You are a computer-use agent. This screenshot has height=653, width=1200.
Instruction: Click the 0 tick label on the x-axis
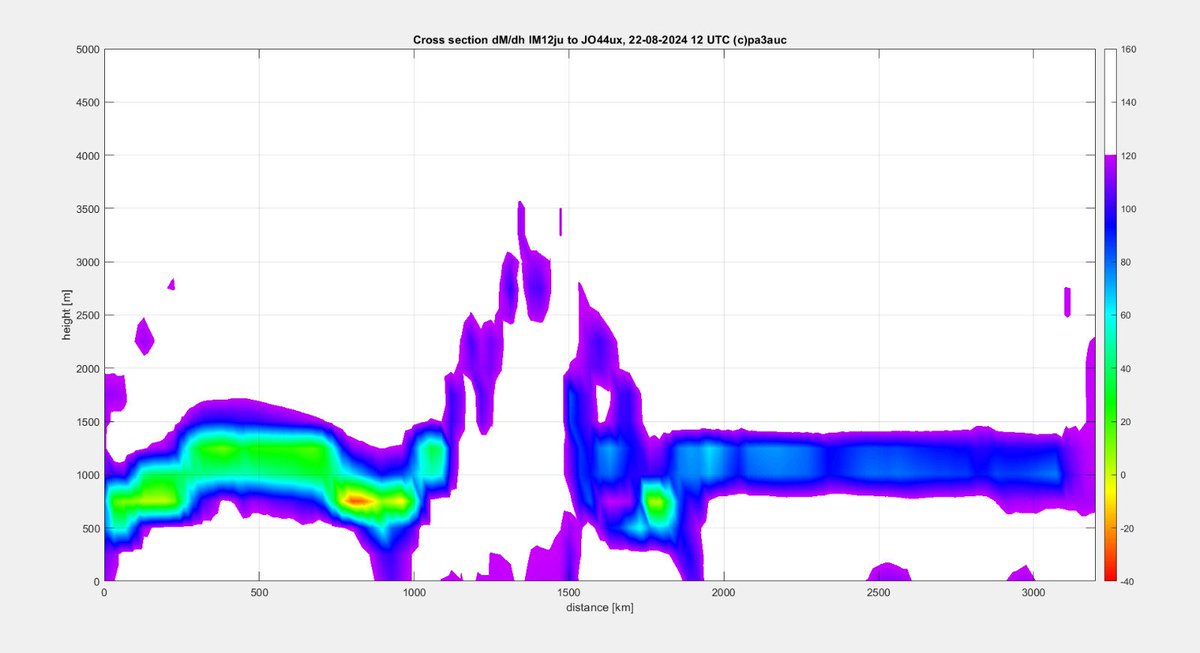pyautogui.click(x=103, y=591)
